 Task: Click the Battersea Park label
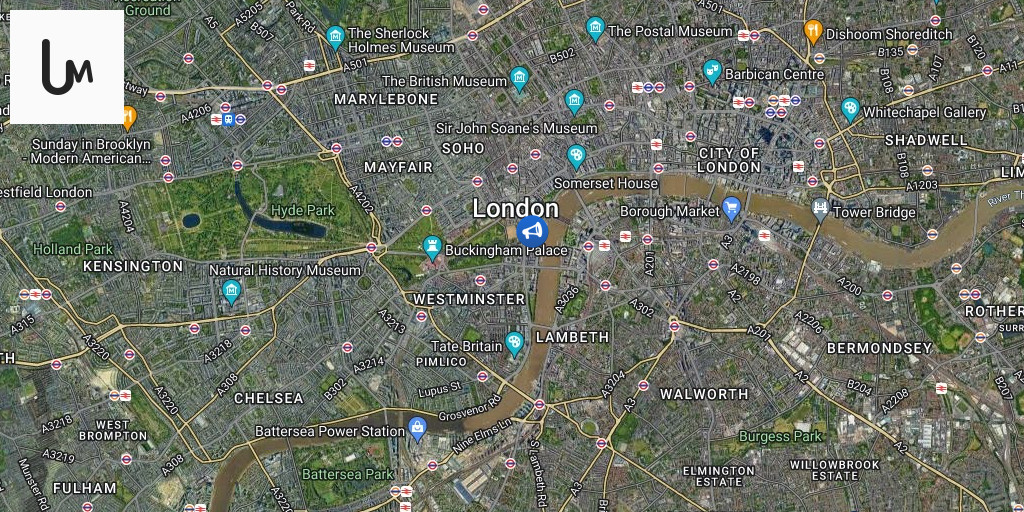coord(348,474)
